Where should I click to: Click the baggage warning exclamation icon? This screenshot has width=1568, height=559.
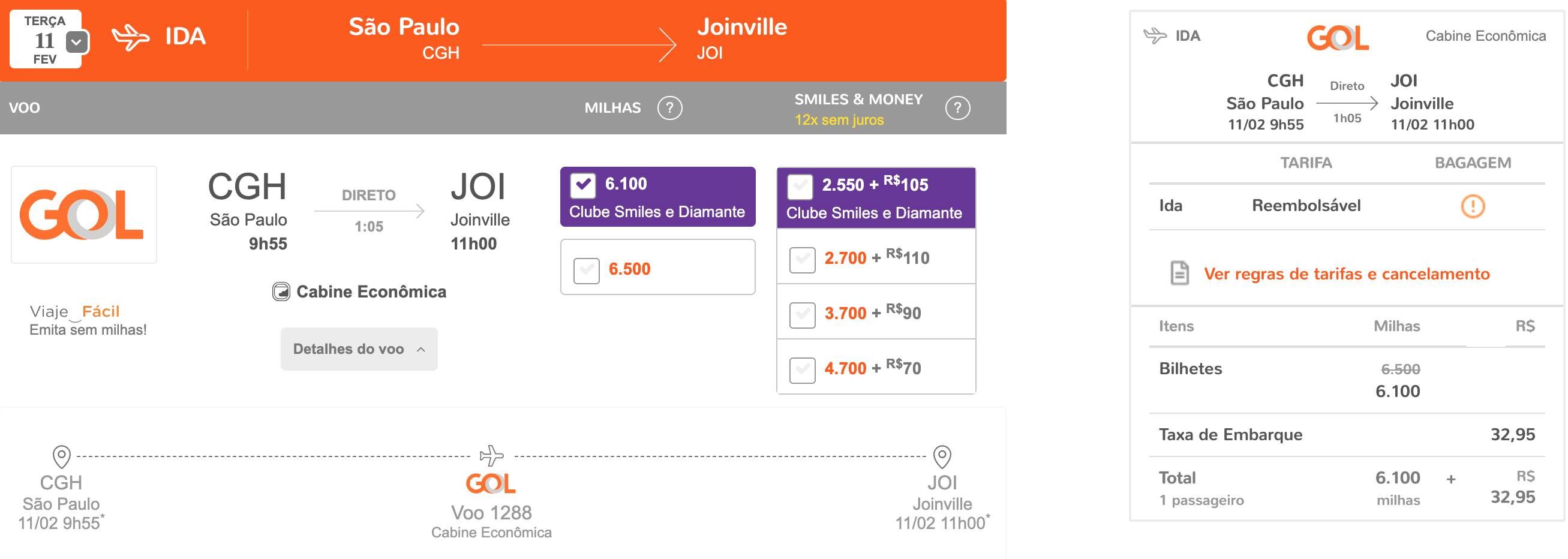pos(1473,206)
